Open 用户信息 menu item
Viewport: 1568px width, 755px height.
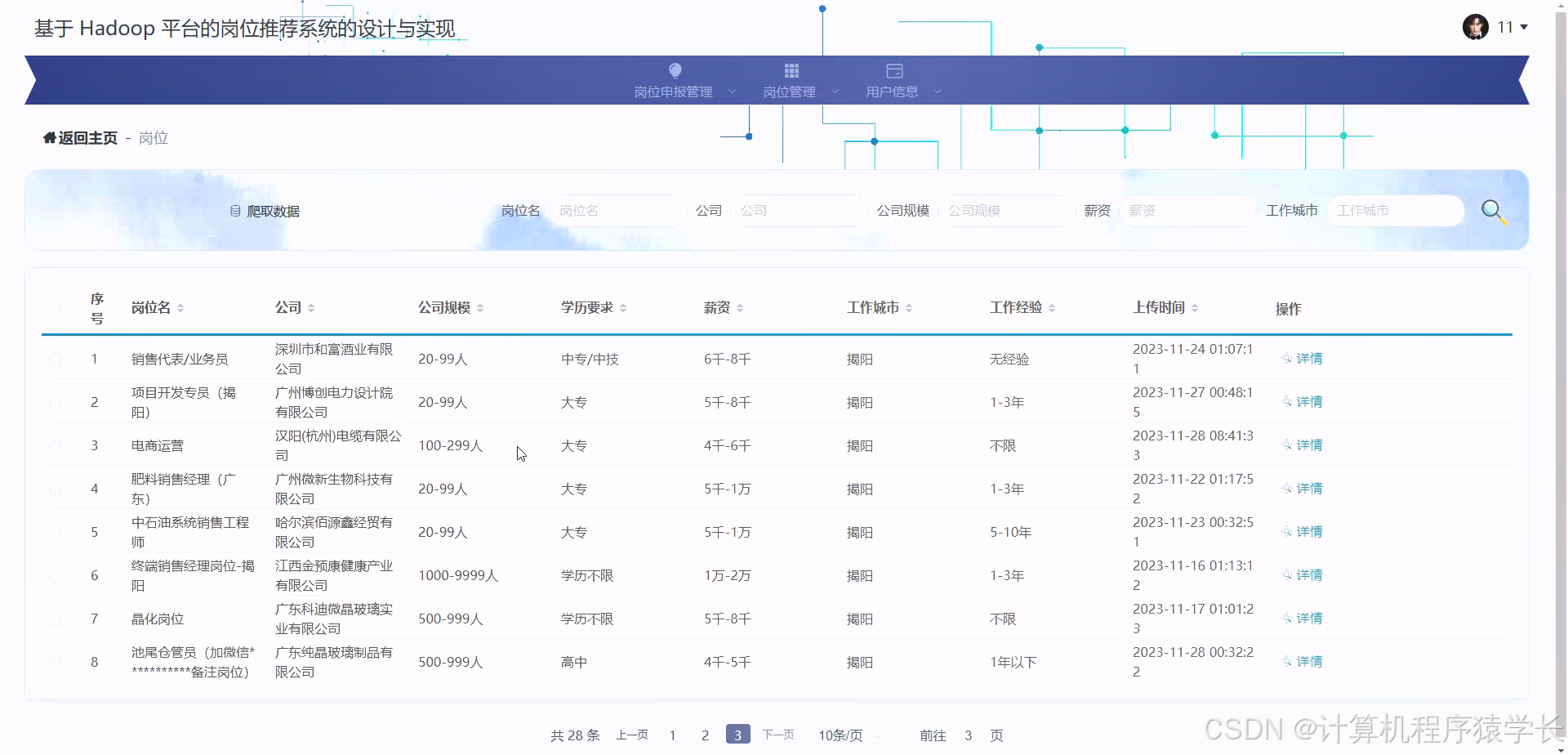coord(893,92)
